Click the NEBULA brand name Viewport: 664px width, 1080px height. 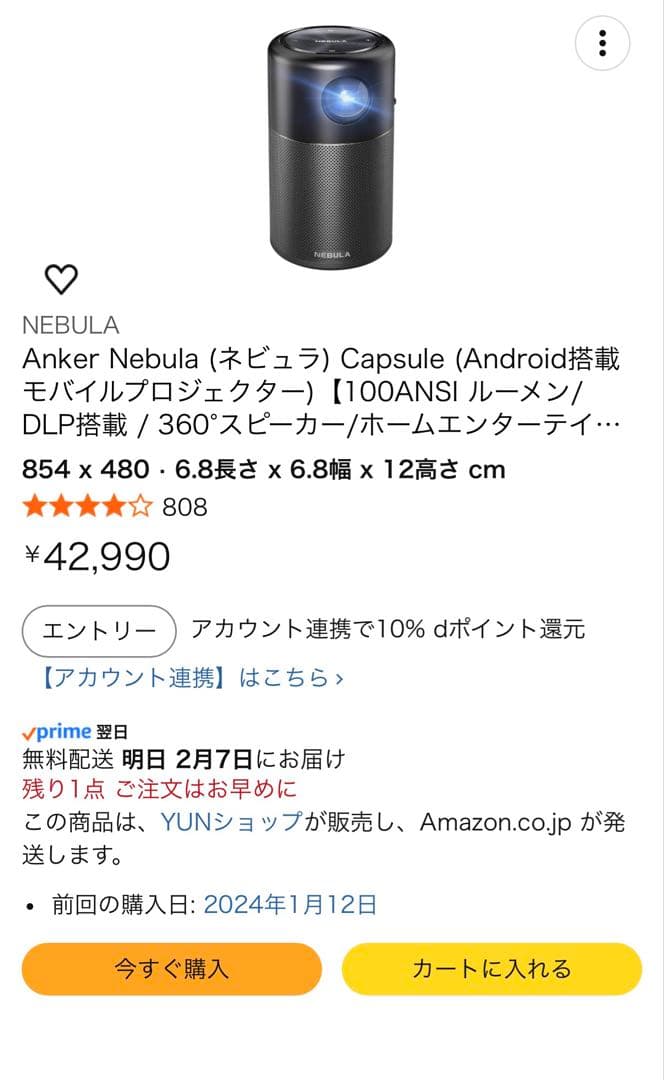[x=70, y=323]
